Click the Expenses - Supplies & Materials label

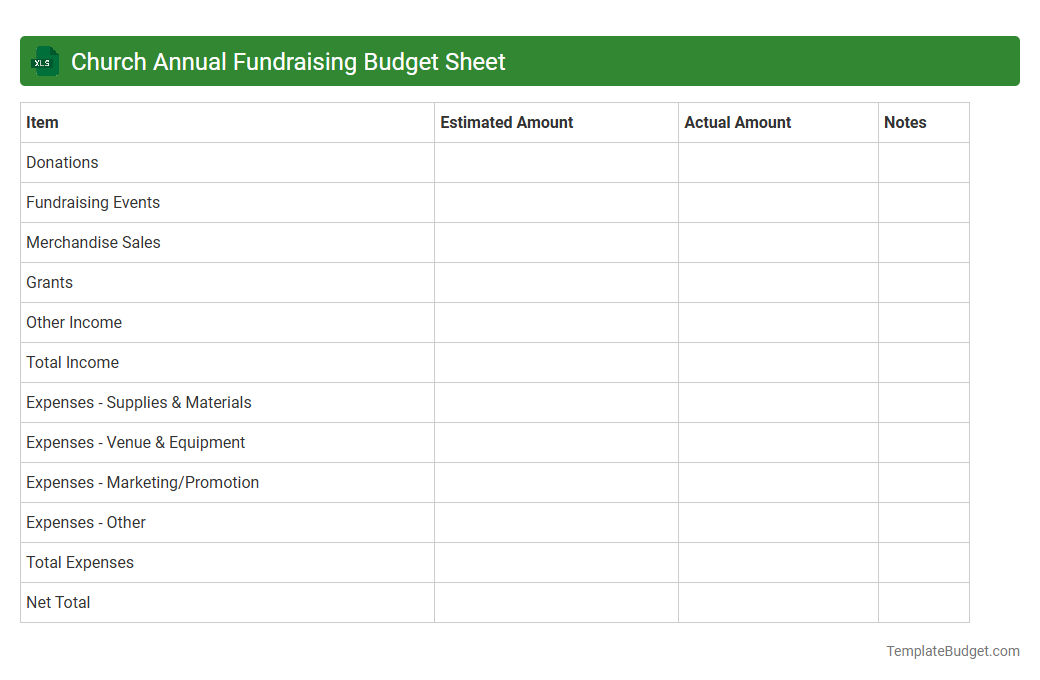tap(139, 402)
